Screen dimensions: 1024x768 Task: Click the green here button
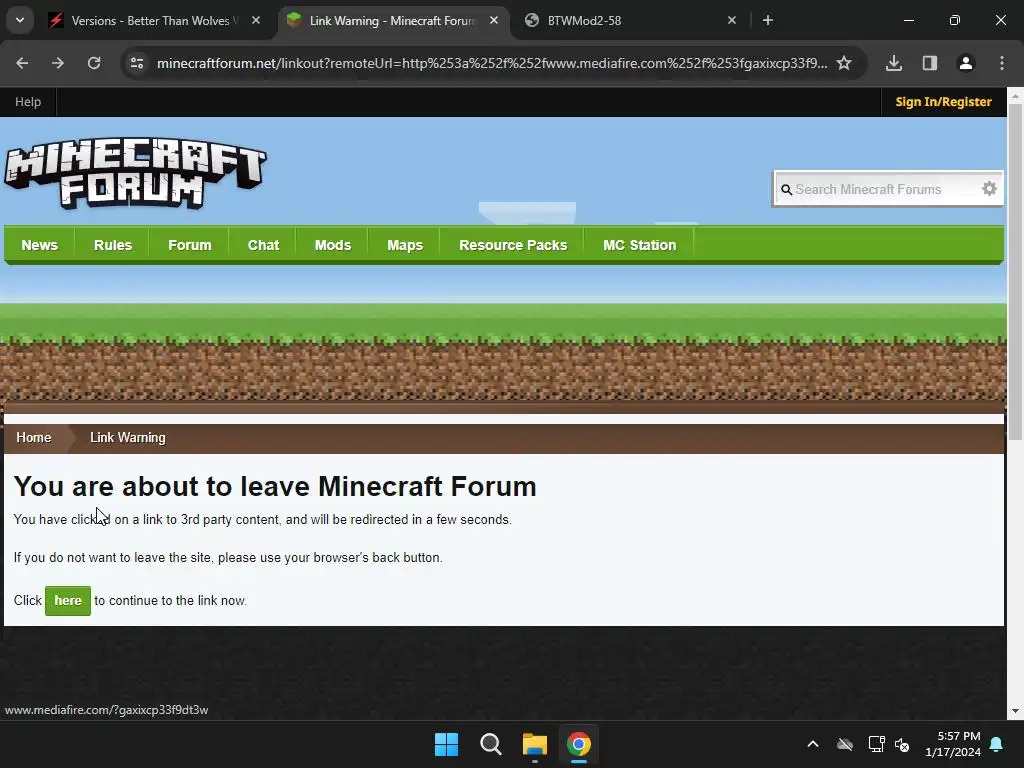coord(68,601)
